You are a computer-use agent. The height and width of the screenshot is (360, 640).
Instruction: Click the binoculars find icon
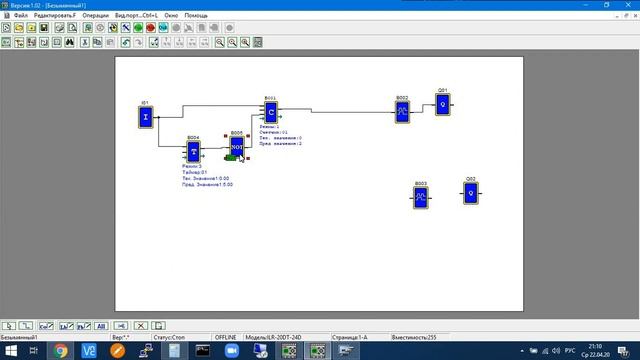pyautogui.click(x=69, y=42)
